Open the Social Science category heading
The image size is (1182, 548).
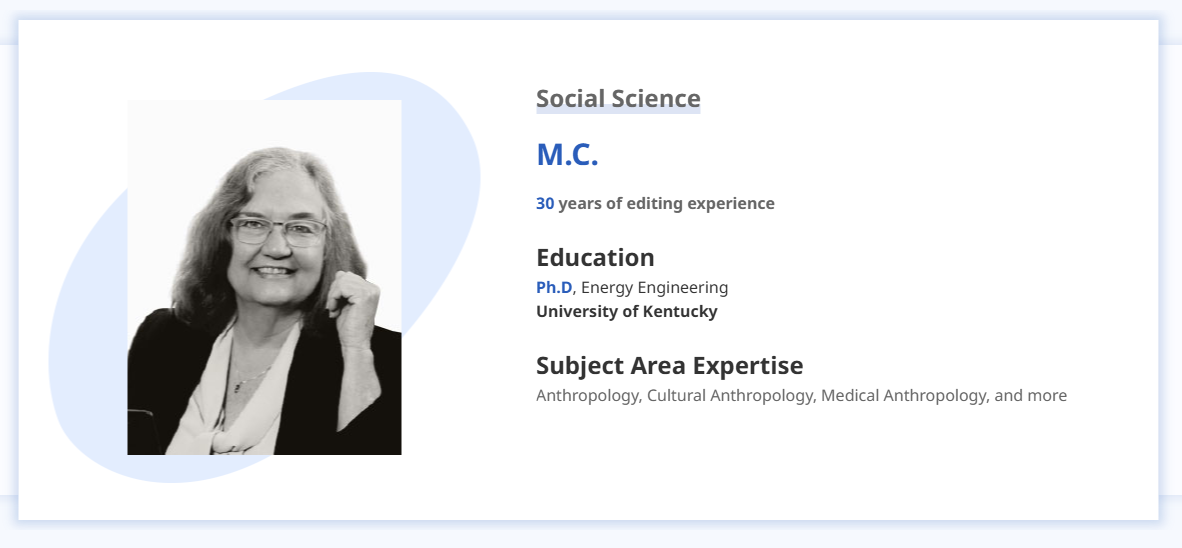pos(617,99)
